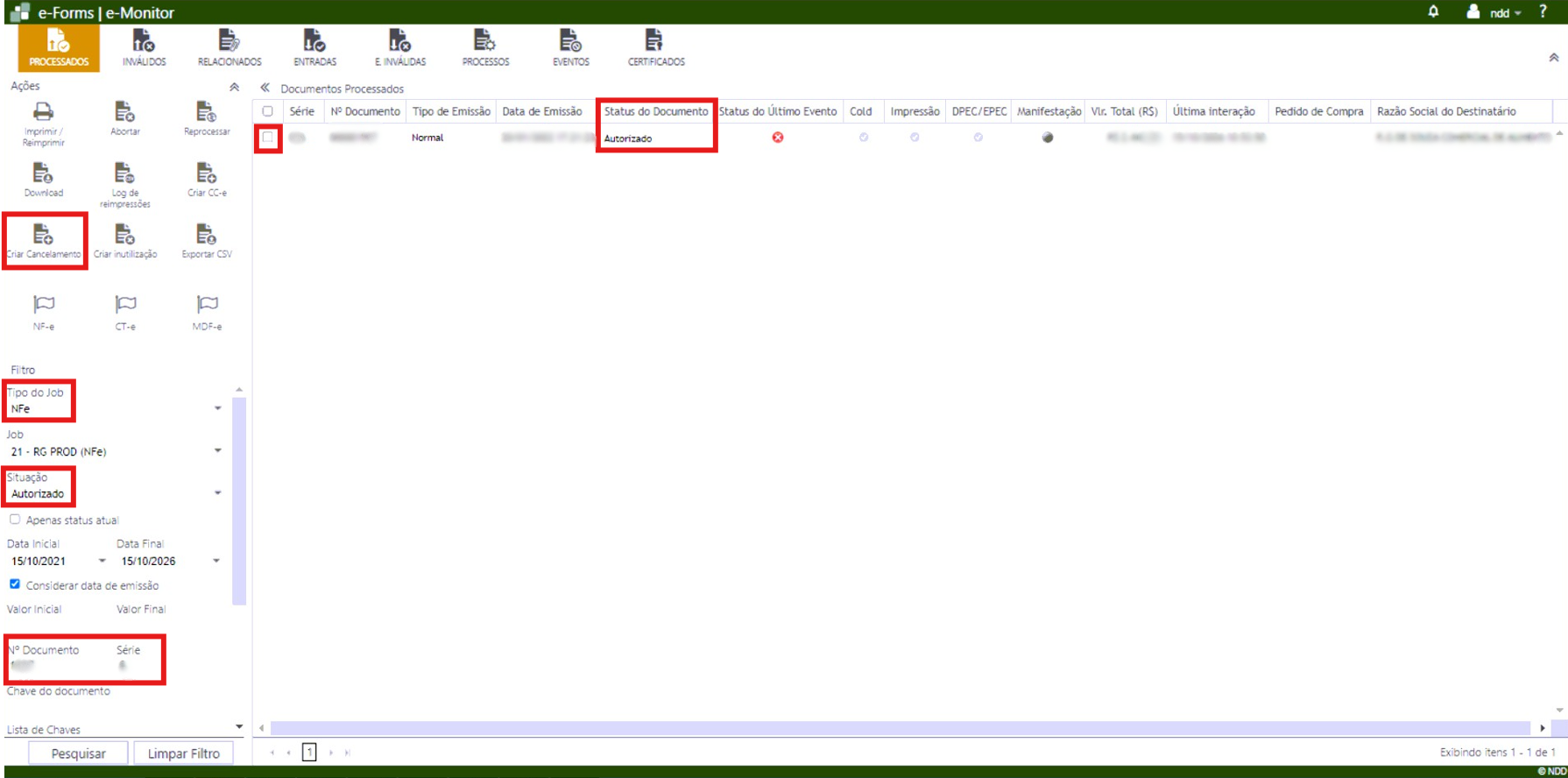Click the Pesquisar button

pos(78,753)
